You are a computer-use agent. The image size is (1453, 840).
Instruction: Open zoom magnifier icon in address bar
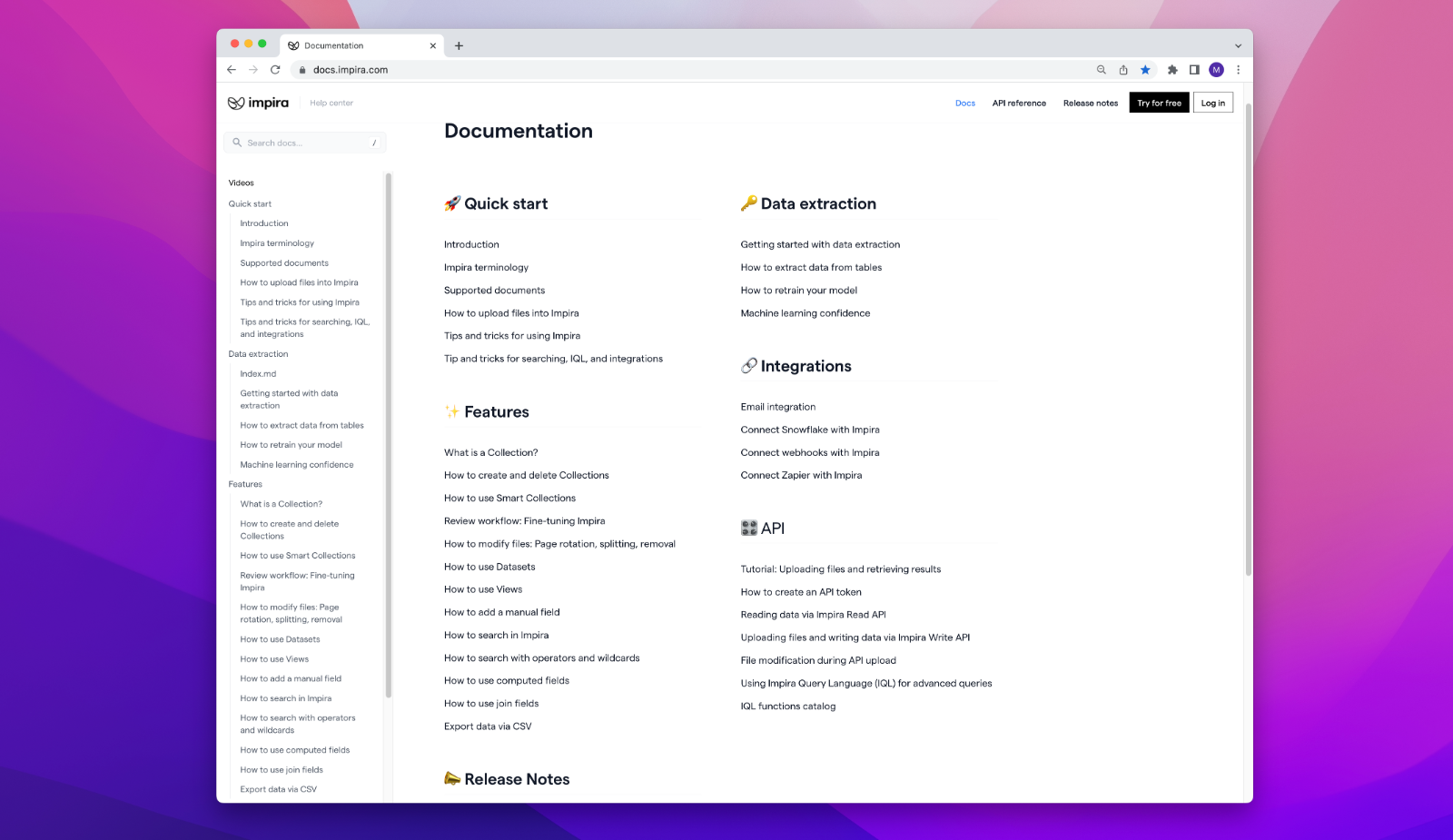click(x=1102, y=70)
